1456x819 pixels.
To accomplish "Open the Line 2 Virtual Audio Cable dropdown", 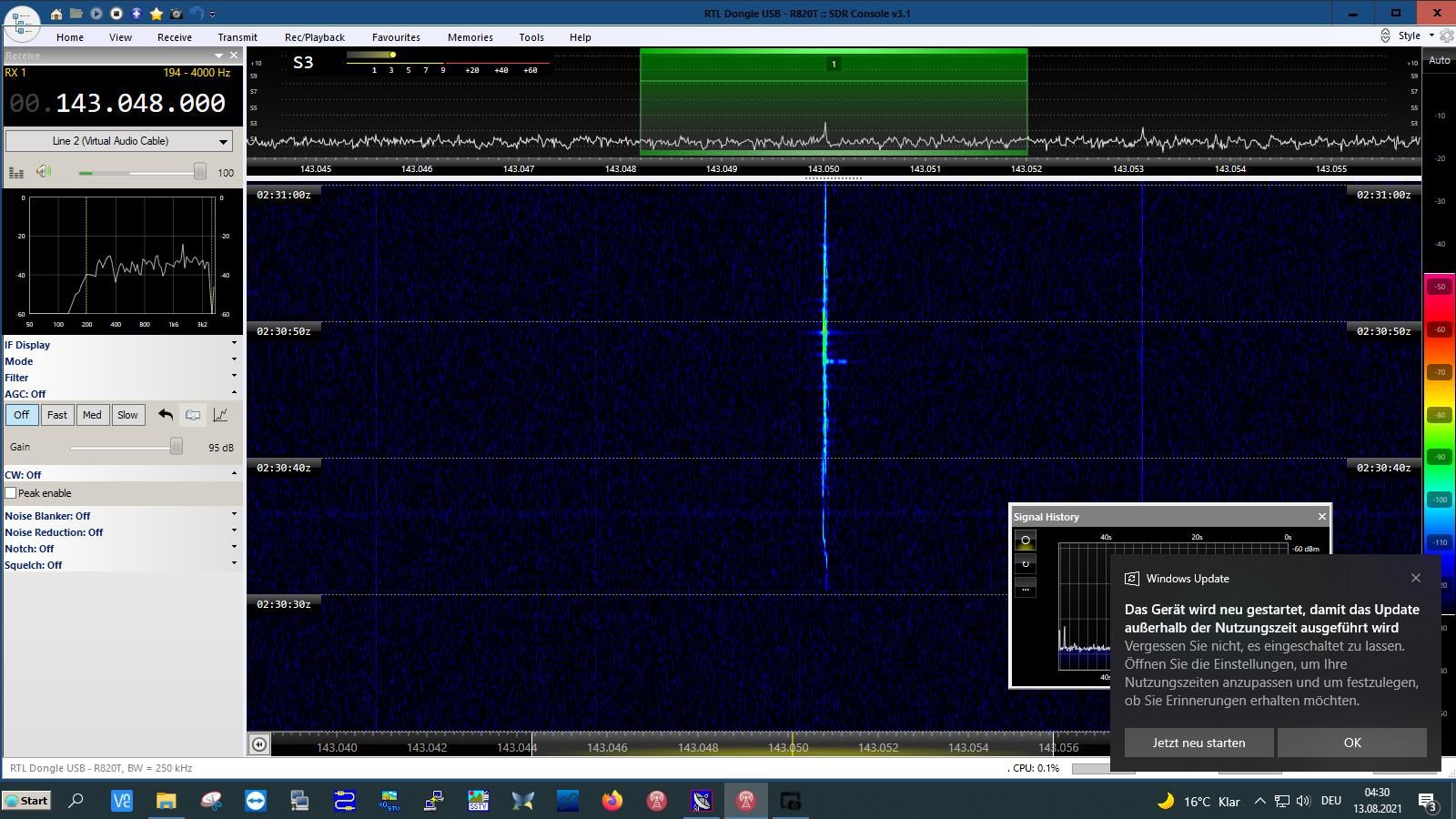I will coord(119,141).
